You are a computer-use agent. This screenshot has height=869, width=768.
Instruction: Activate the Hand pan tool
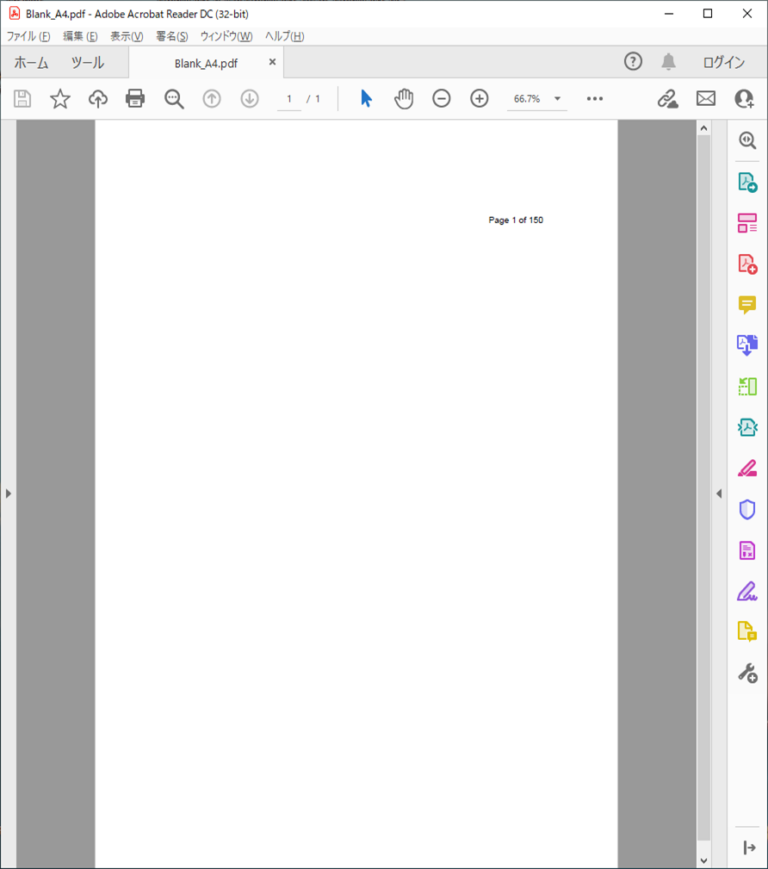coord(403,98)
